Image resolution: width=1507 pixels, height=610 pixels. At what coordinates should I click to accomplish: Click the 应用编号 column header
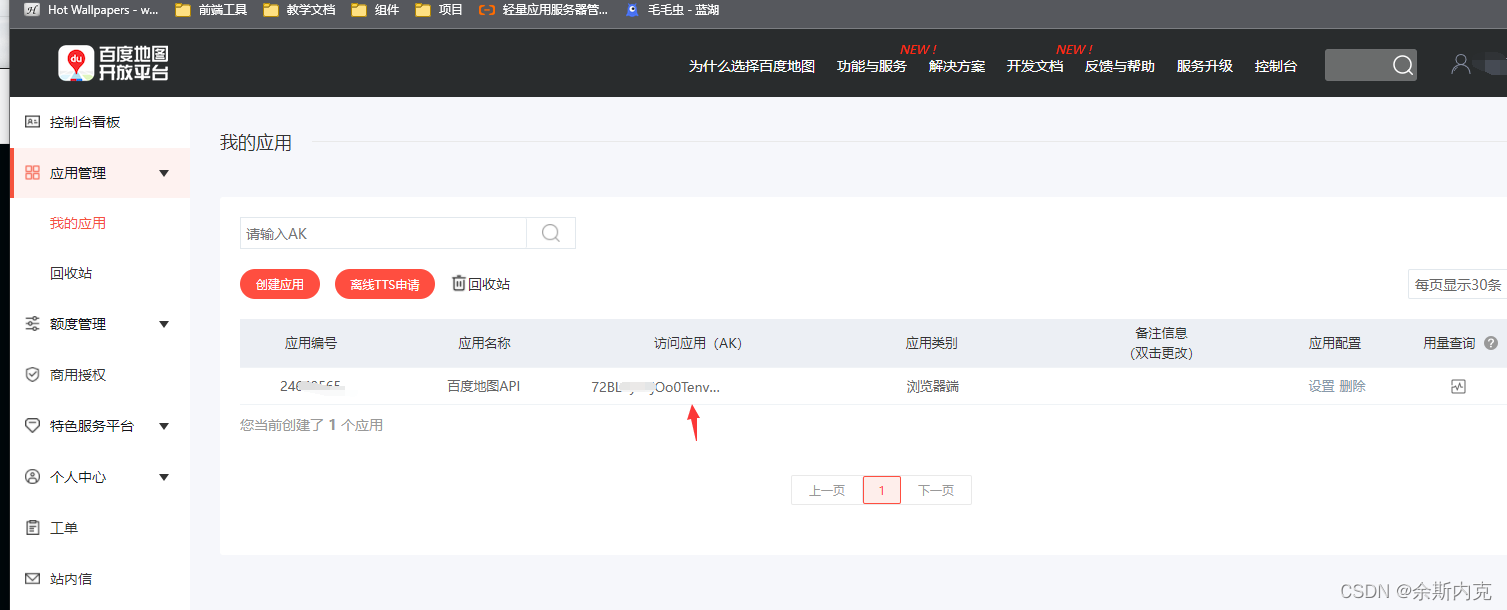pos(311,343)
